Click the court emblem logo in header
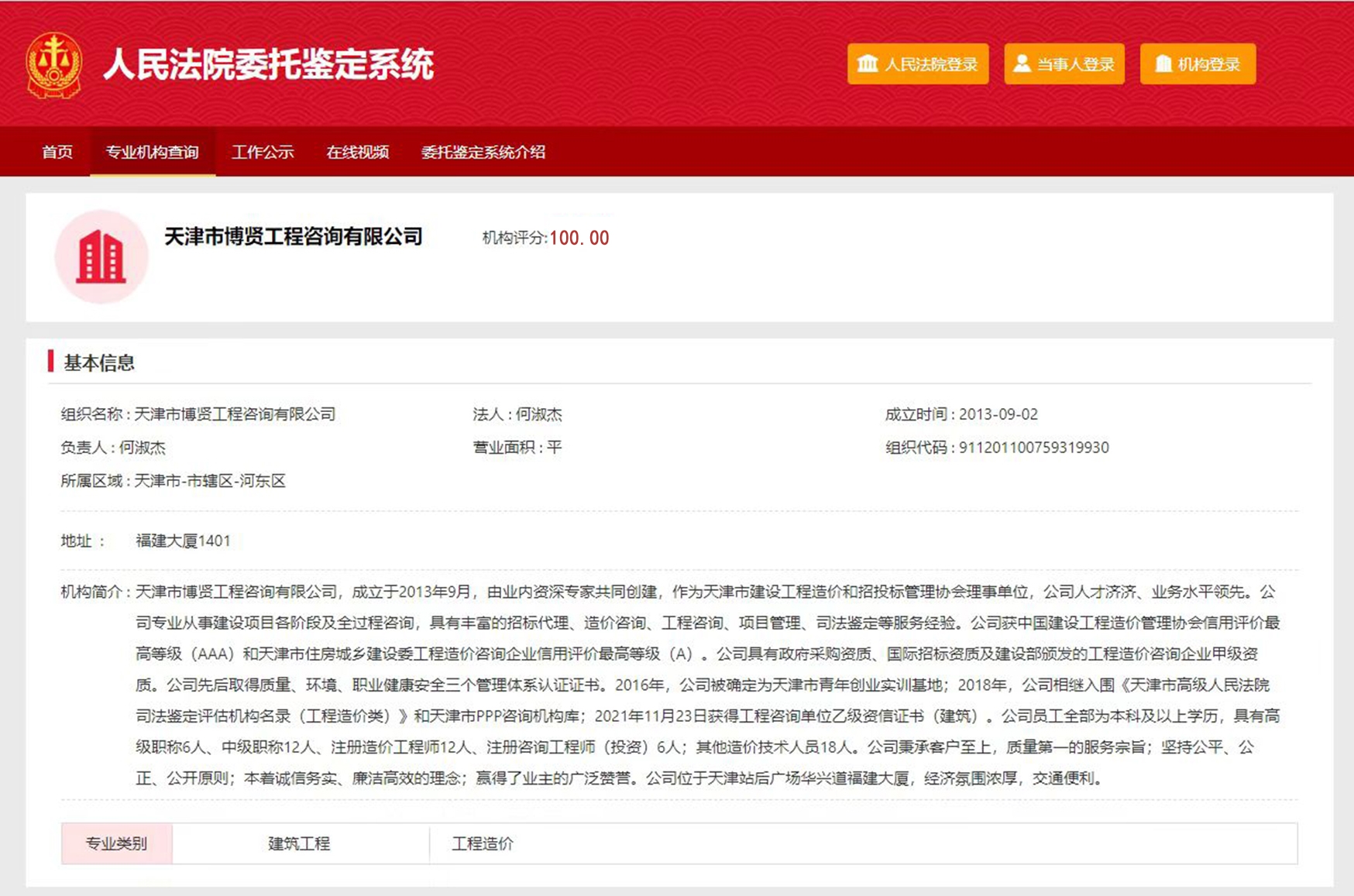Viewport: 1354px width, 896px height. [x=53, y=65]
